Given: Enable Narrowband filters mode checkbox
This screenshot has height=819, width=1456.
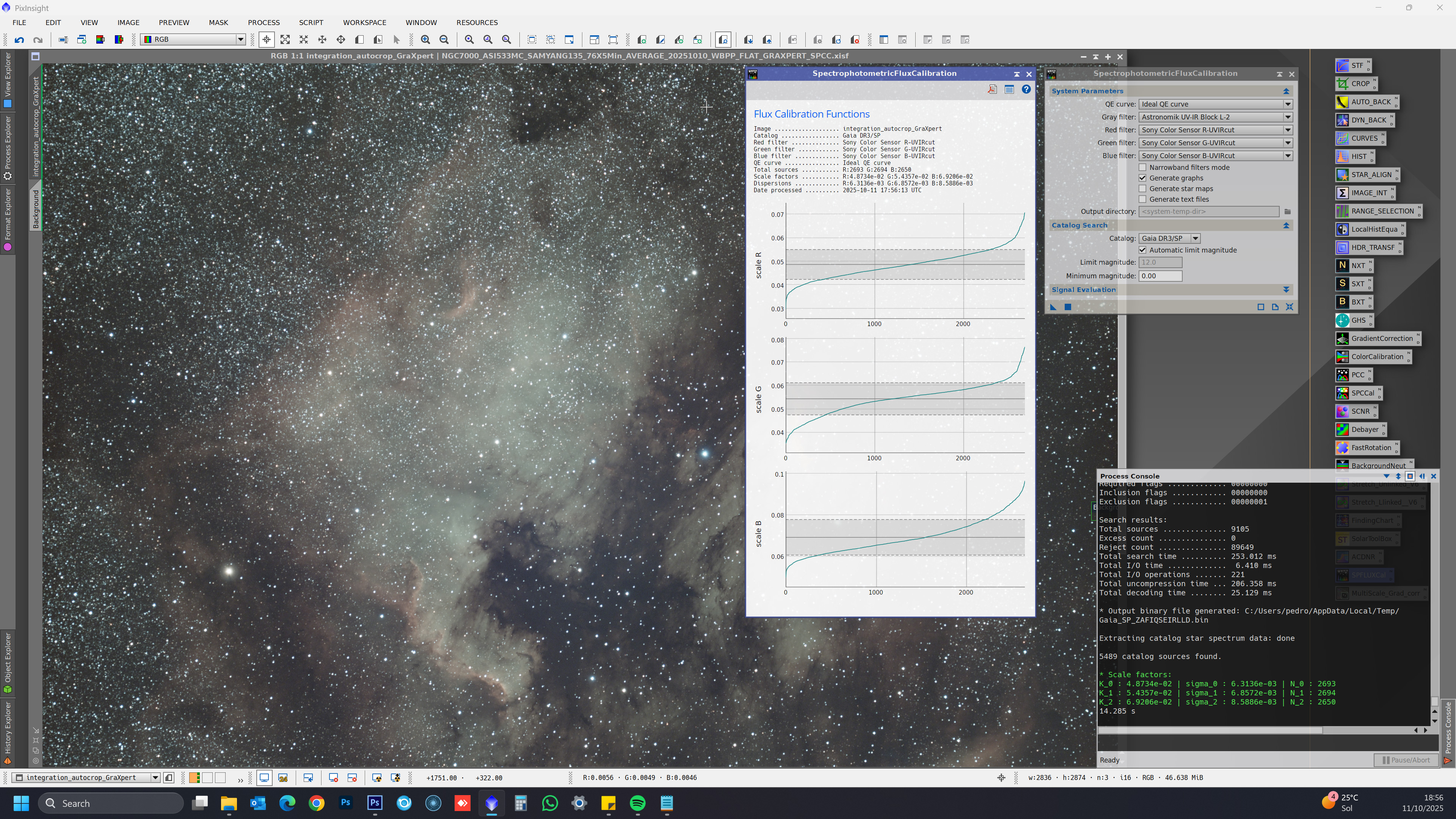Looking at the screenshot, I should (x=1142, y=167).
